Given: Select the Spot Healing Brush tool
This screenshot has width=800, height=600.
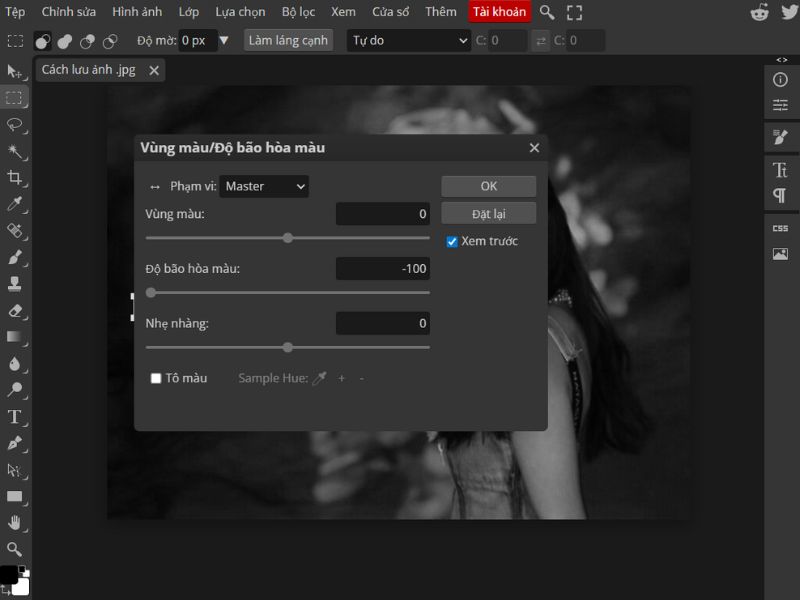Looking at the screenshot, I should pos(14,231).
